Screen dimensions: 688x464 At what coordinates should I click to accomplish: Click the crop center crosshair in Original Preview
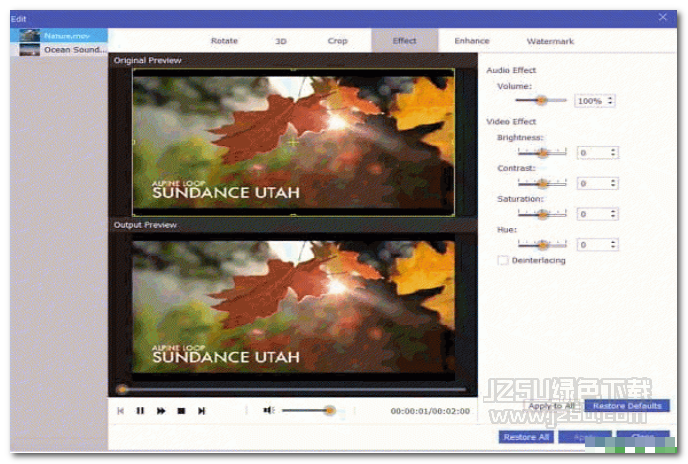tap(293, 142)
